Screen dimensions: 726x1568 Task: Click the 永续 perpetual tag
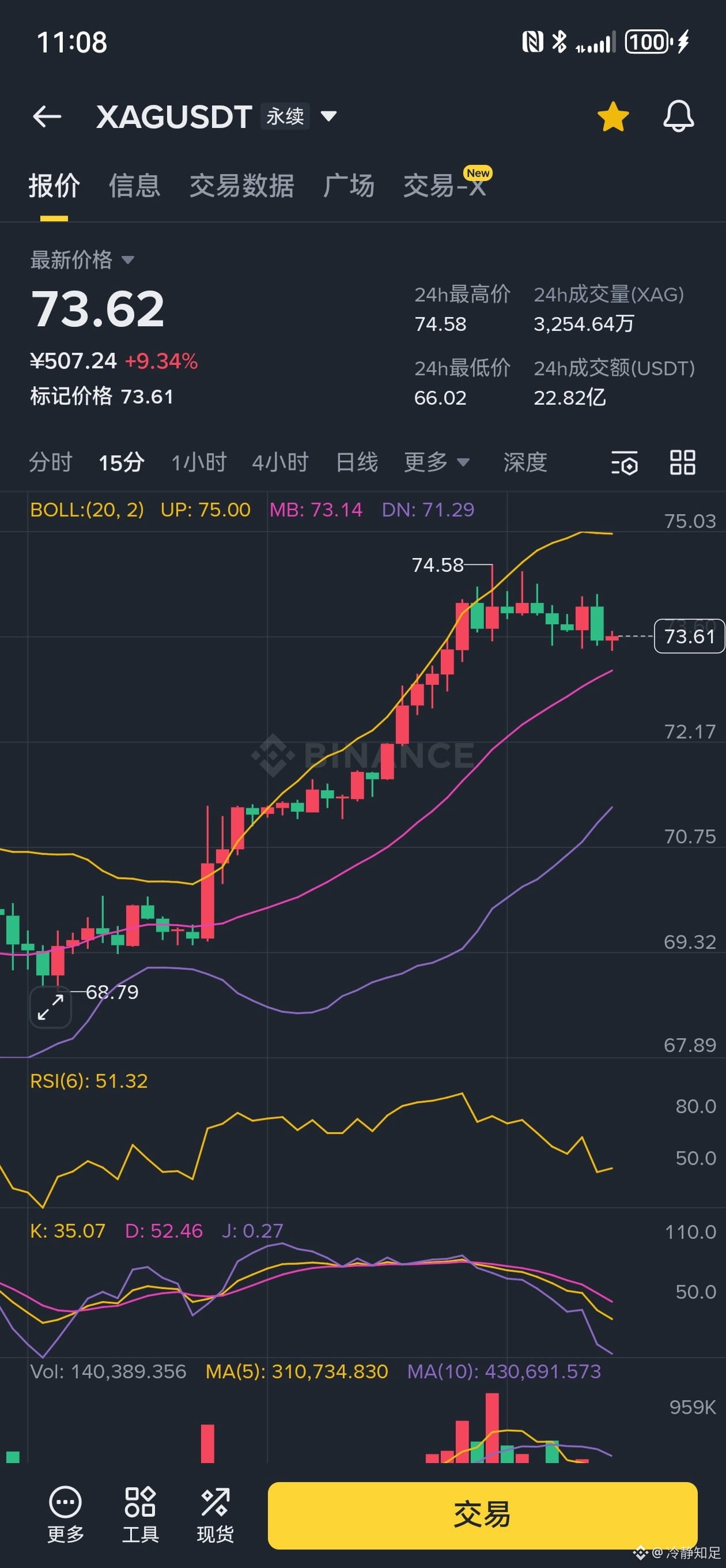(x=285, y=116)
